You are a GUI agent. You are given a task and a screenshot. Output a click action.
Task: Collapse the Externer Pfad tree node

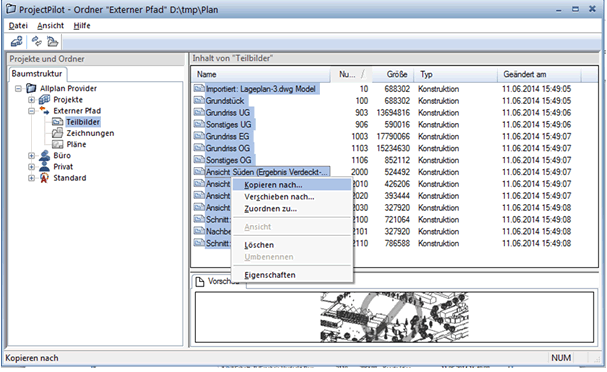coord(31,111)
